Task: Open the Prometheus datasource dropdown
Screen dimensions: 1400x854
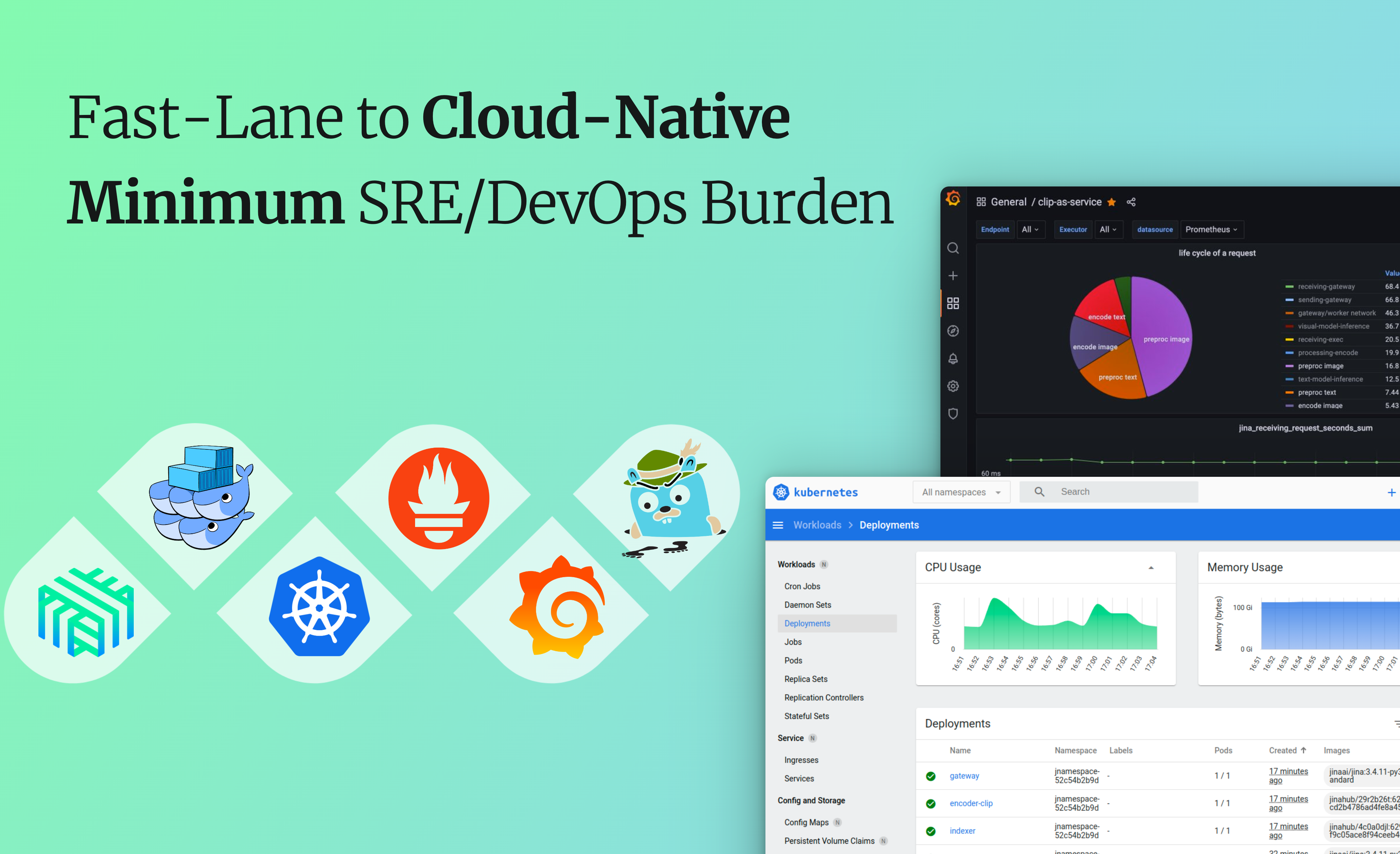Action: click(x=1211, y=230)
